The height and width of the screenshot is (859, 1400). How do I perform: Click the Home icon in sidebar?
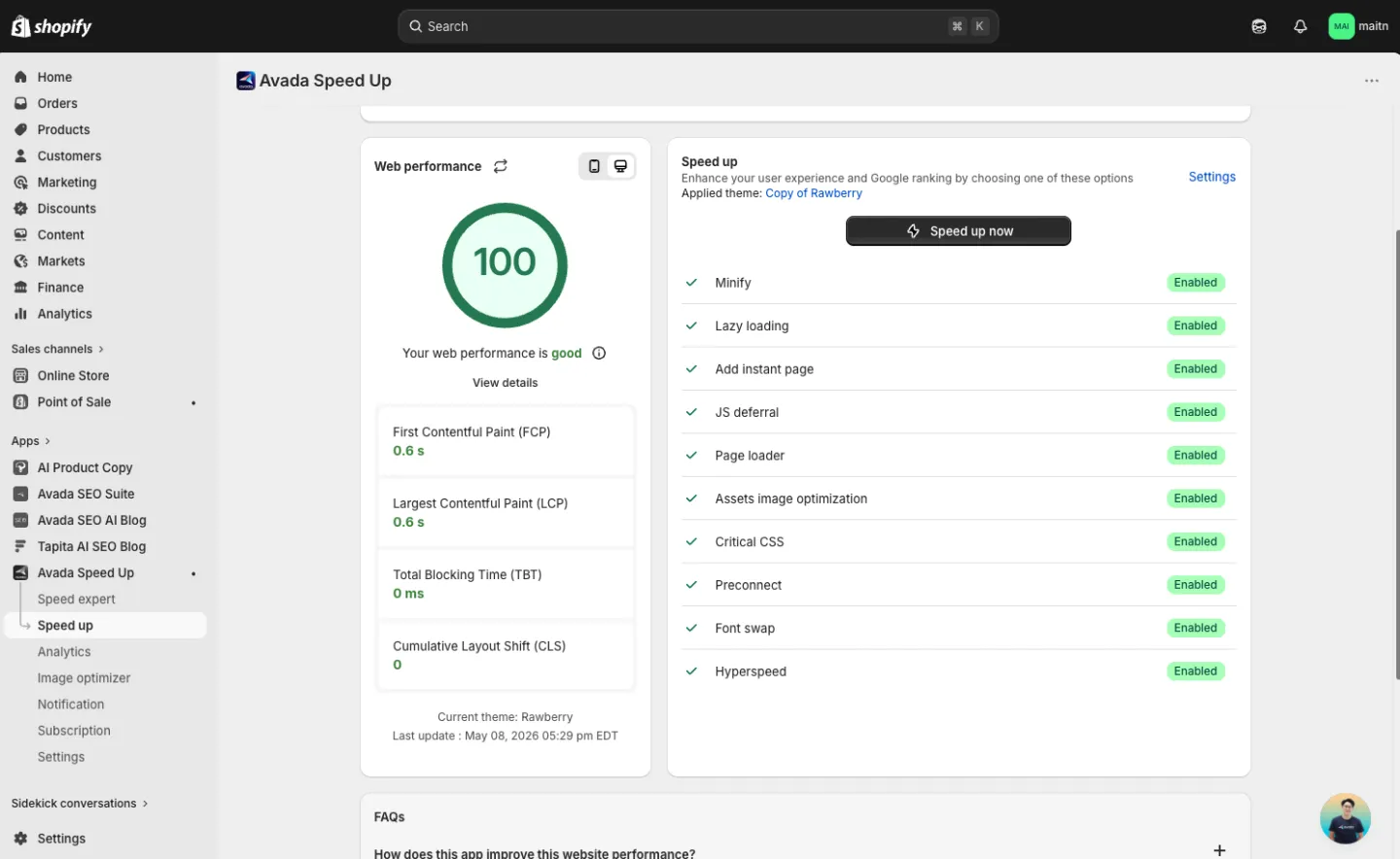click(20, 77)
